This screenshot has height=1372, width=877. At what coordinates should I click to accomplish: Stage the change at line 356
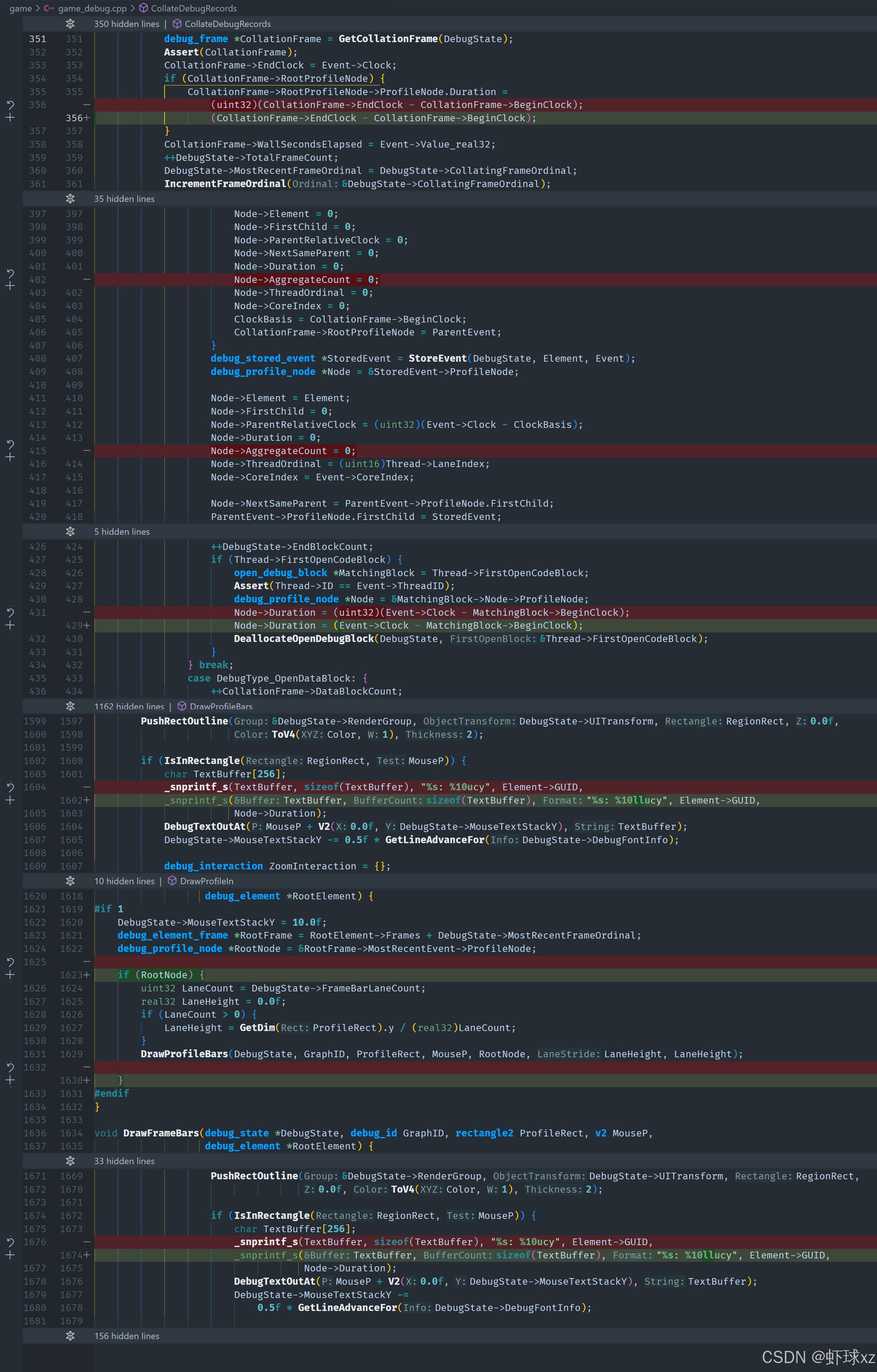10,118
